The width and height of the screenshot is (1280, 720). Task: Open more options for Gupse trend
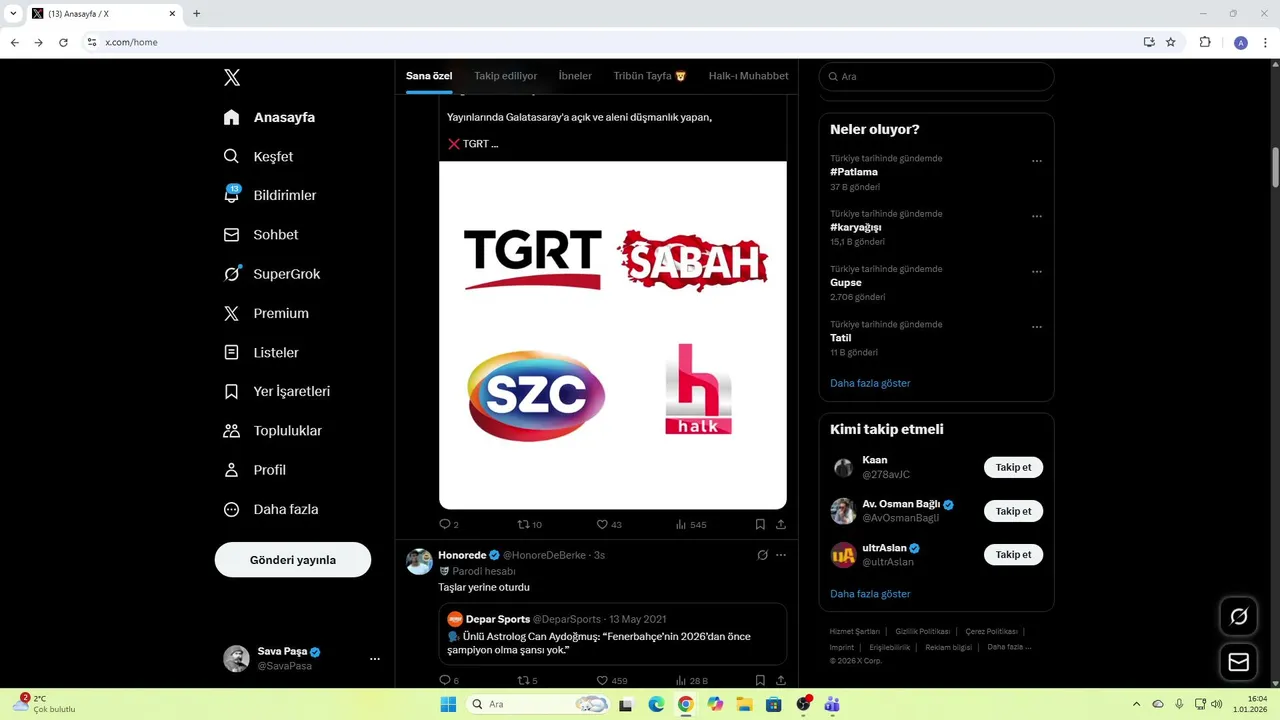click(x=1037, y=272)
